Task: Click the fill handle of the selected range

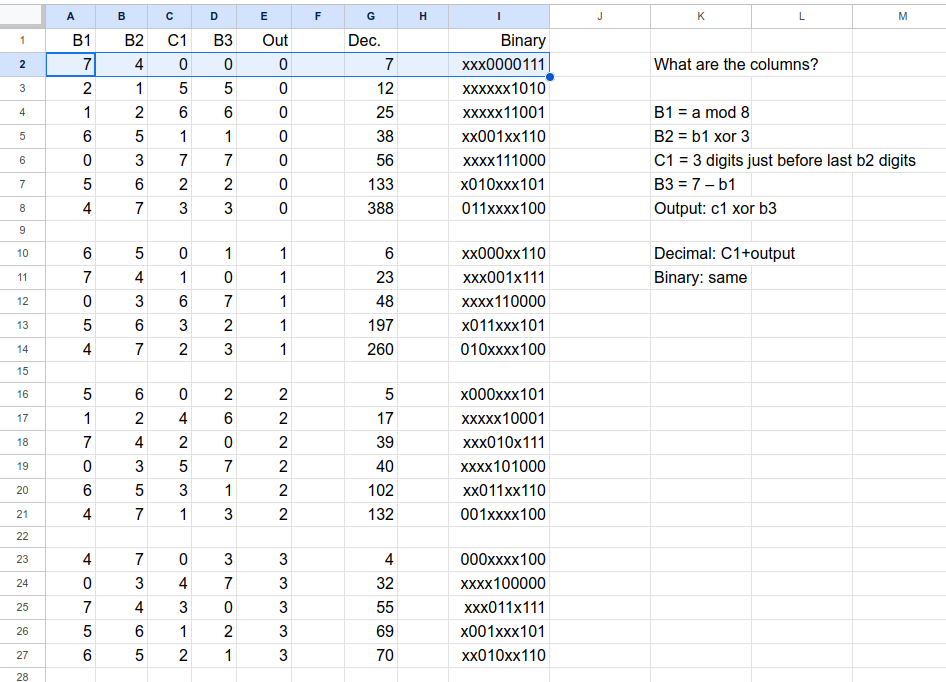Action: [x=549, y=76]
